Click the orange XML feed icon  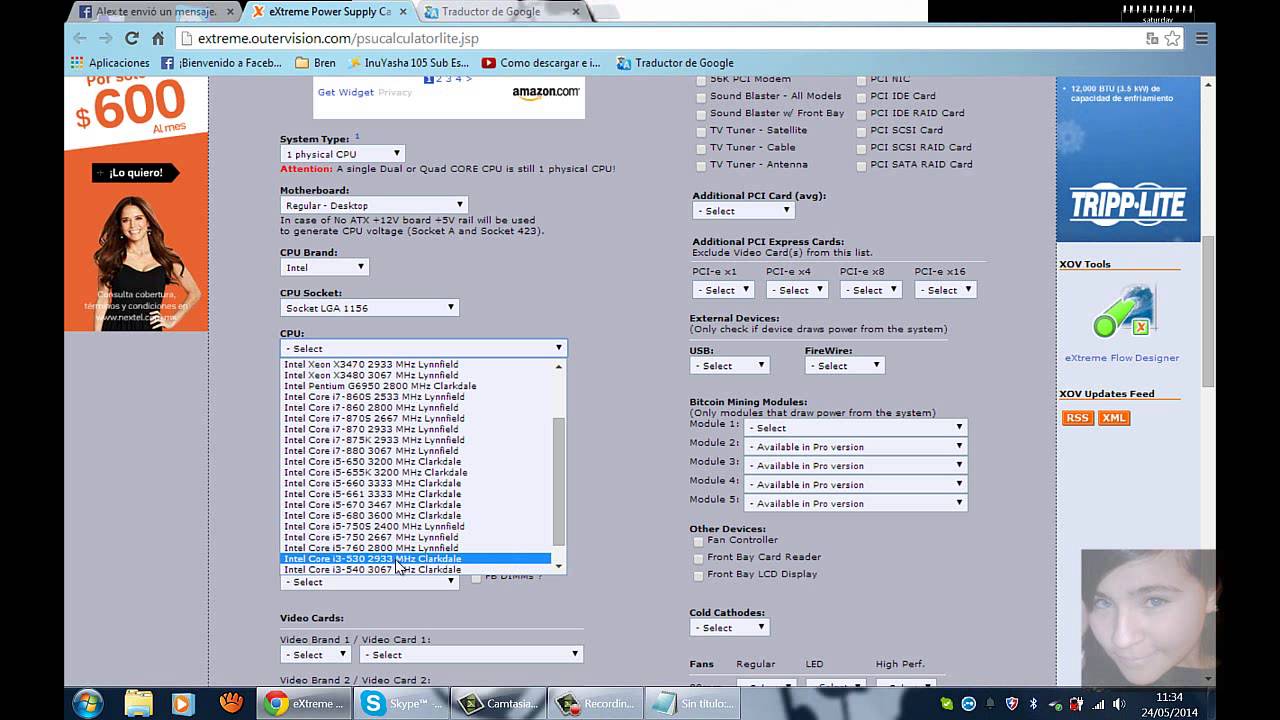(x=1114, y=418)
